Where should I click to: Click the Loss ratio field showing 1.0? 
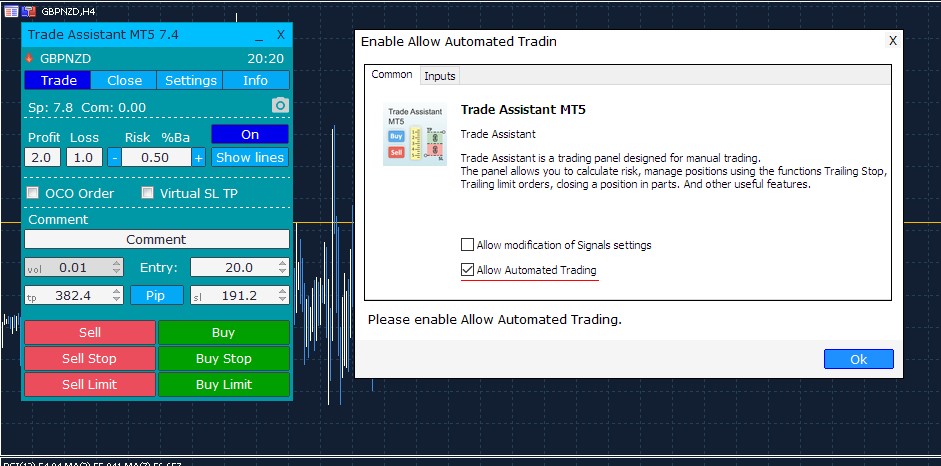coord(84,158)
